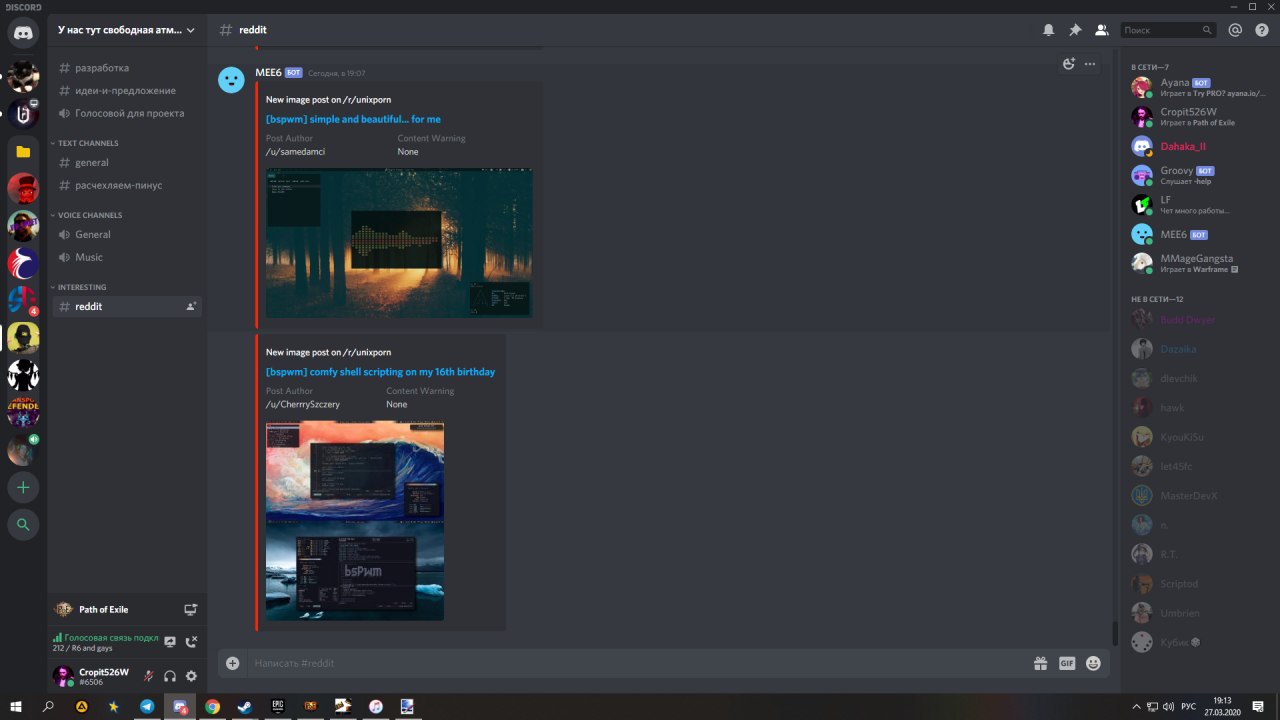Viewport: 1280px width, 720px height.
Task: Open the server name dropdown menu
Action: [127, 30]
